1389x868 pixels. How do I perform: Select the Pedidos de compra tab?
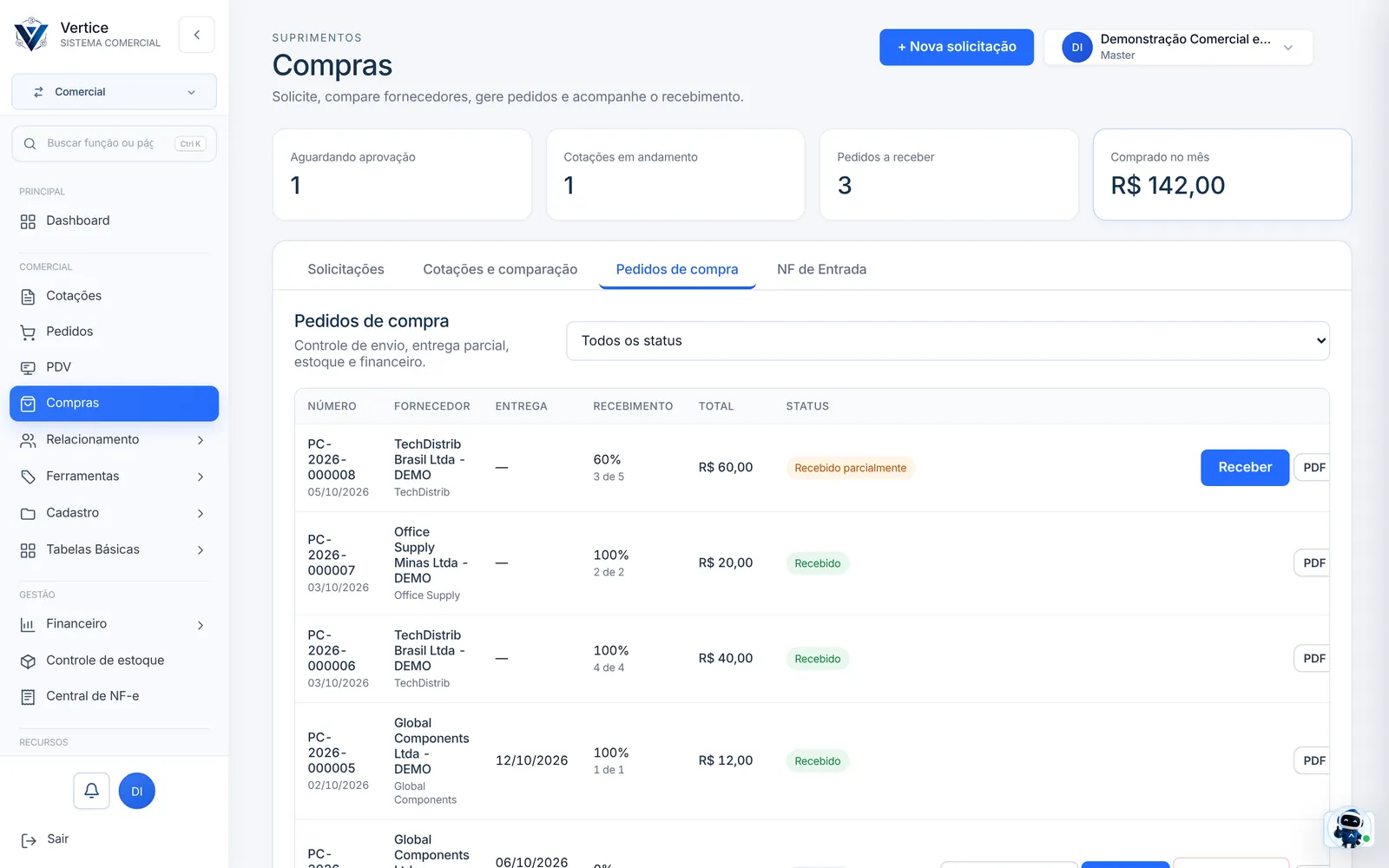pyautogui.click(x=677, y=269)
